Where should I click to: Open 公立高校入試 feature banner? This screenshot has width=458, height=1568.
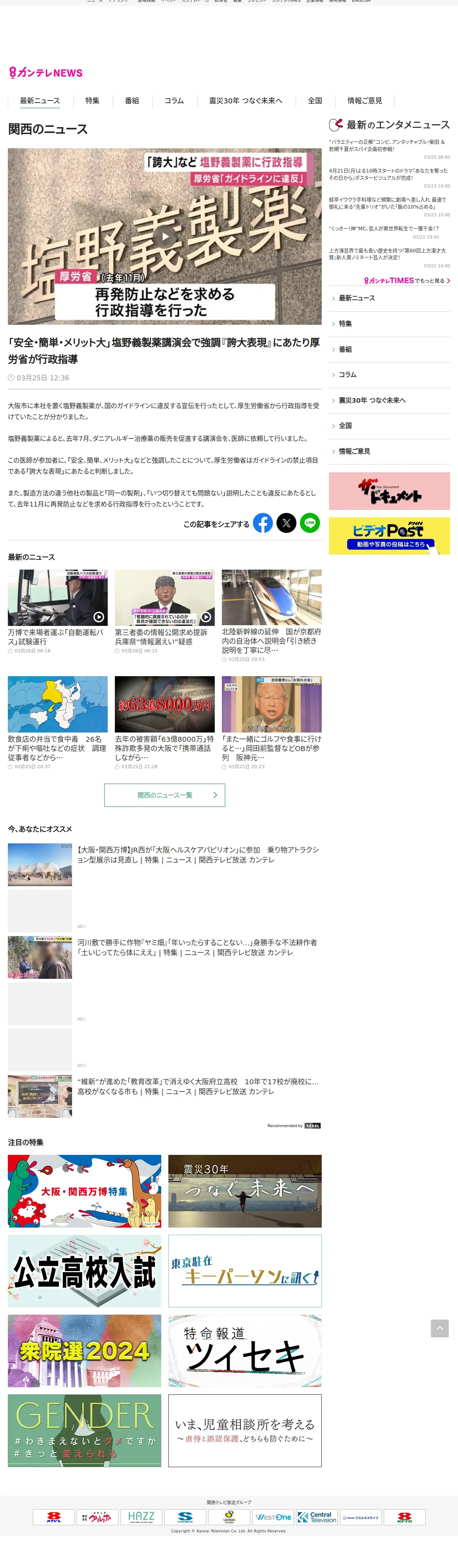pyautogui.click(x=85, y=1271)
